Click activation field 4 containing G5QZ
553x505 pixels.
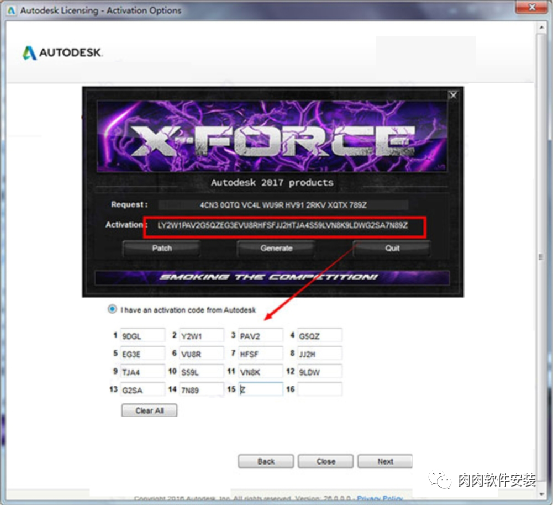point(320,335)
